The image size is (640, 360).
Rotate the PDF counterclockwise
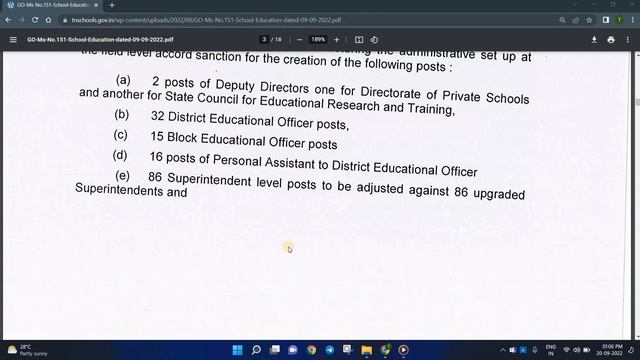click(374, 40)
